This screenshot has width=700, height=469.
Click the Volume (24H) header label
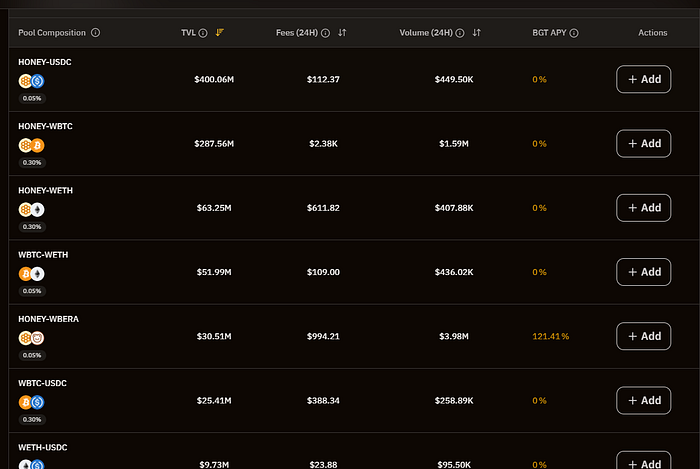(x=426, y=33)
